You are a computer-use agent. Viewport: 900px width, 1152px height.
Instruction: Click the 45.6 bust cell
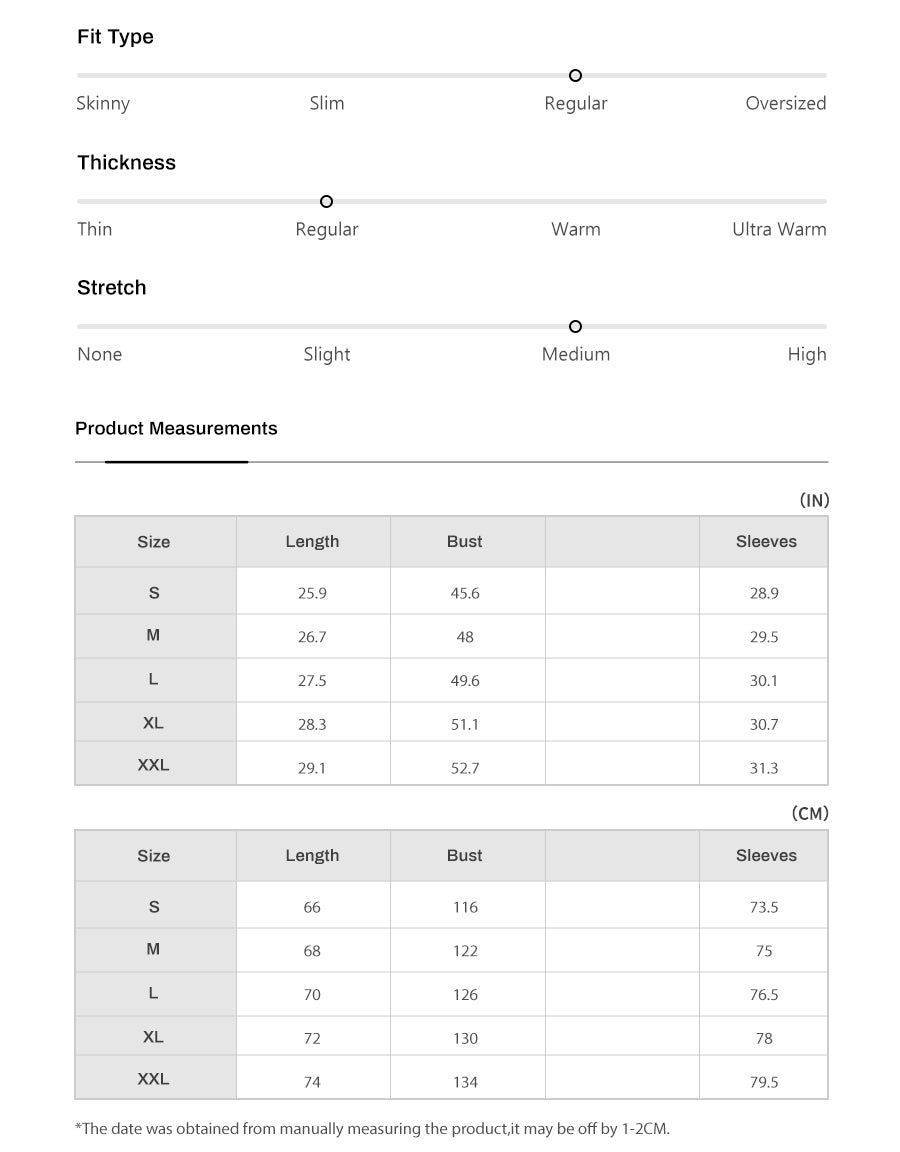tap(465, 593)
